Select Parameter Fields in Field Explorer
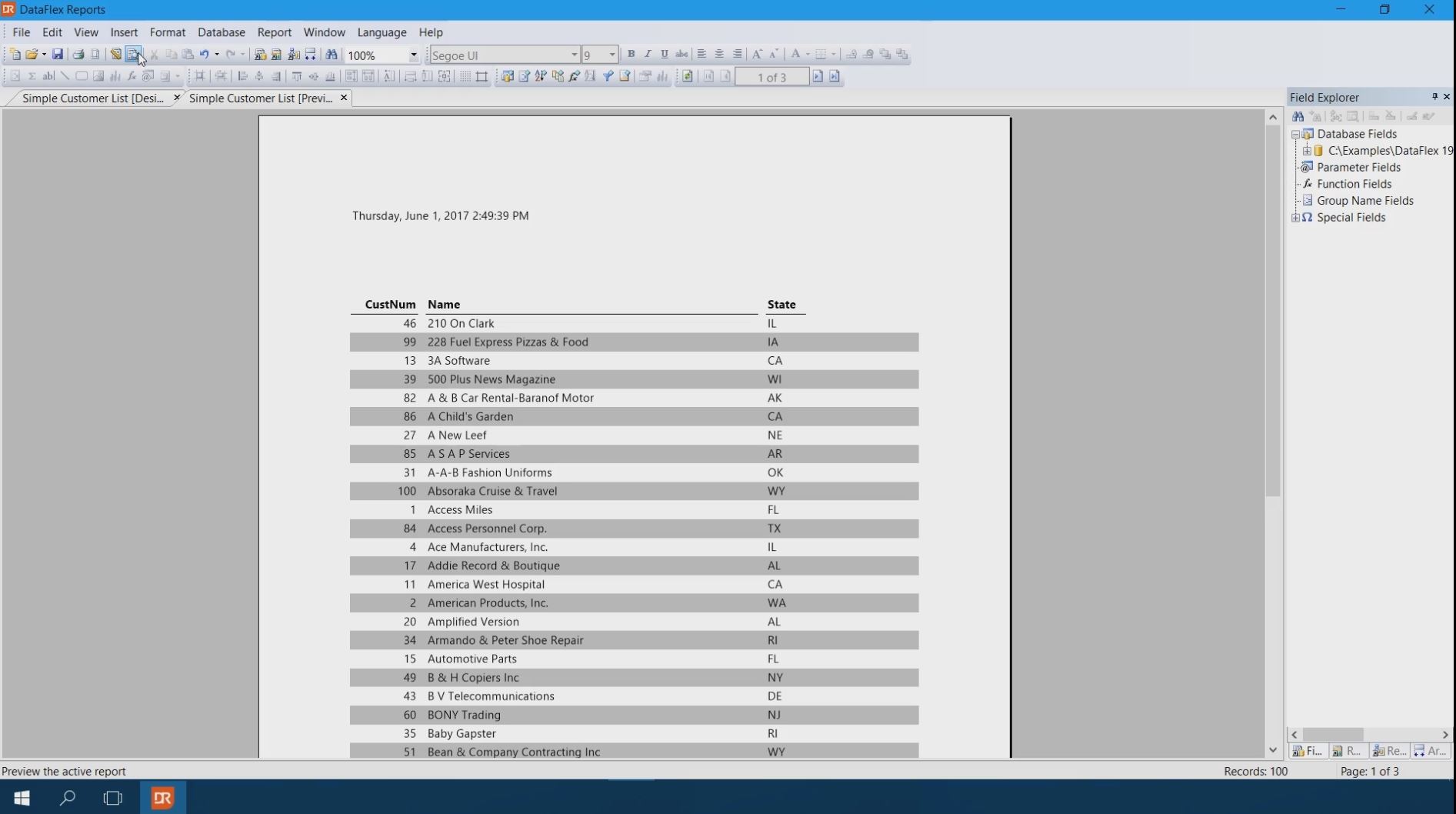 coord(1358,168)
